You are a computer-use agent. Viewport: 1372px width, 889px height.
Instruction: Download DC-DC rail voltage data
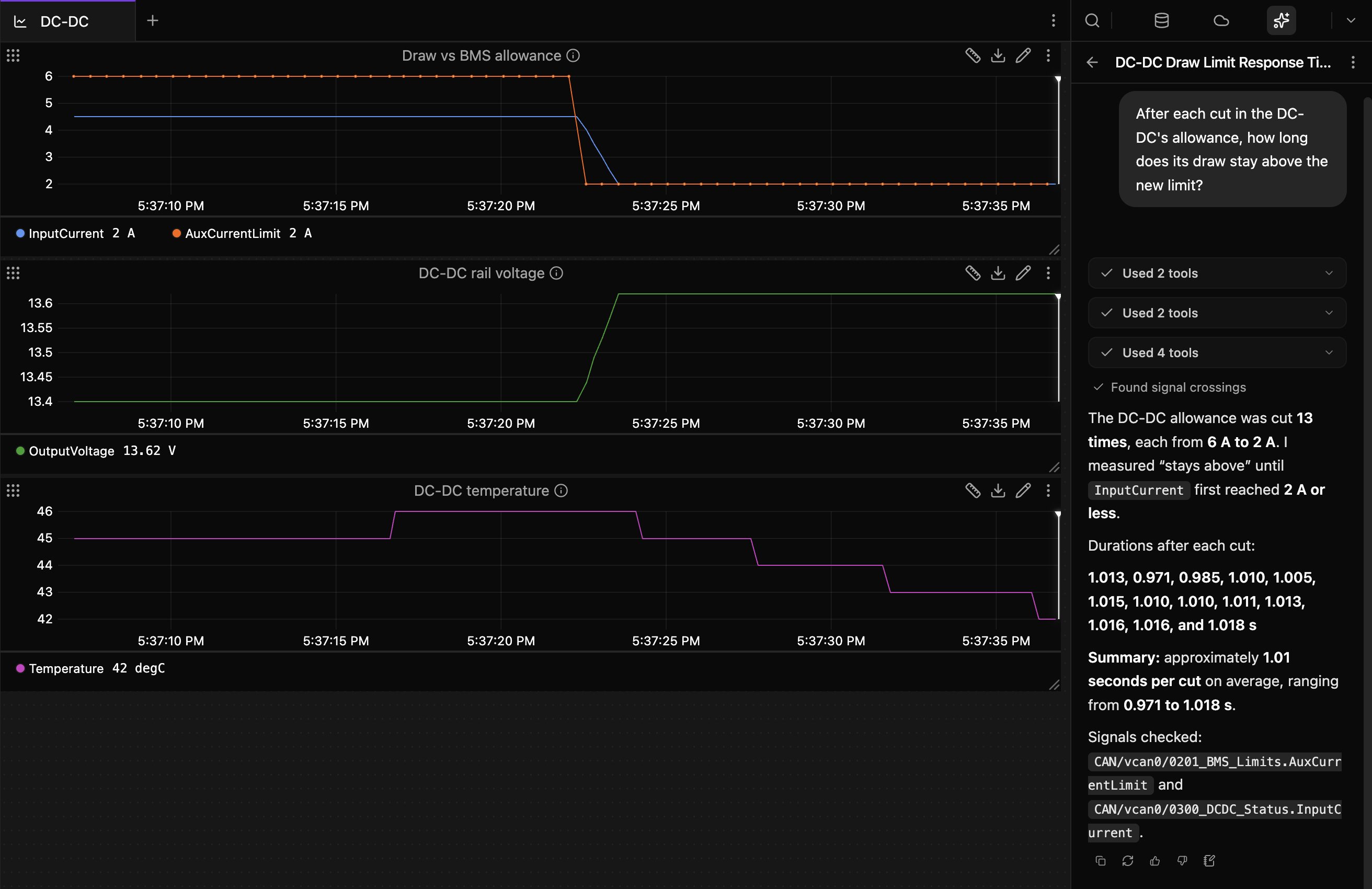998,272
